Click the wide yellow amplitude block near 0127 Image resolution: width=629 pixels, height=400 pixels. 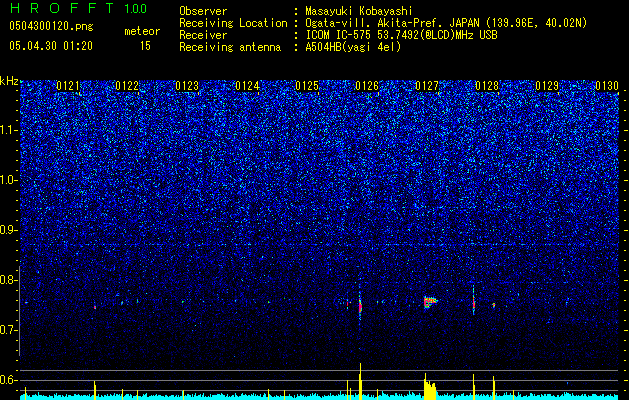430,387
